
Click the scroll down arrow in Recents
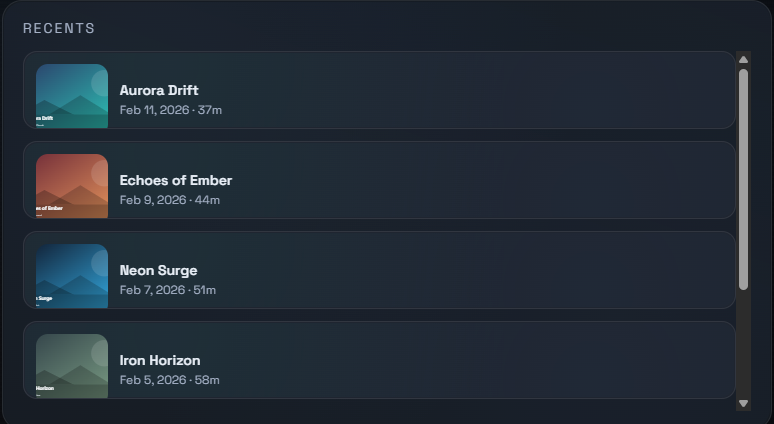tap(743, 403)
